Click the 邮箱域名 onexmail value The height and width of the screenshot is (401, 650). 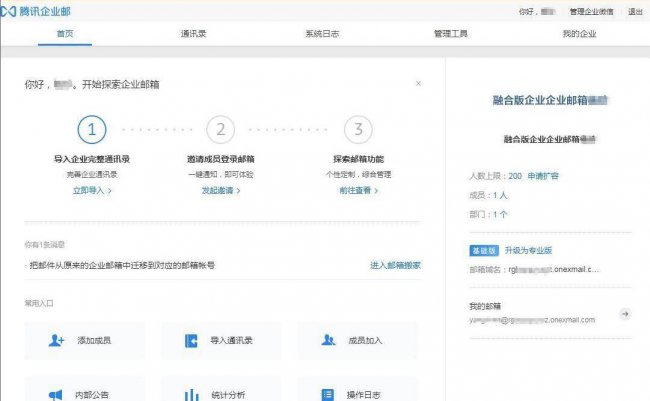pyautogui.click(x=553, y=270)
